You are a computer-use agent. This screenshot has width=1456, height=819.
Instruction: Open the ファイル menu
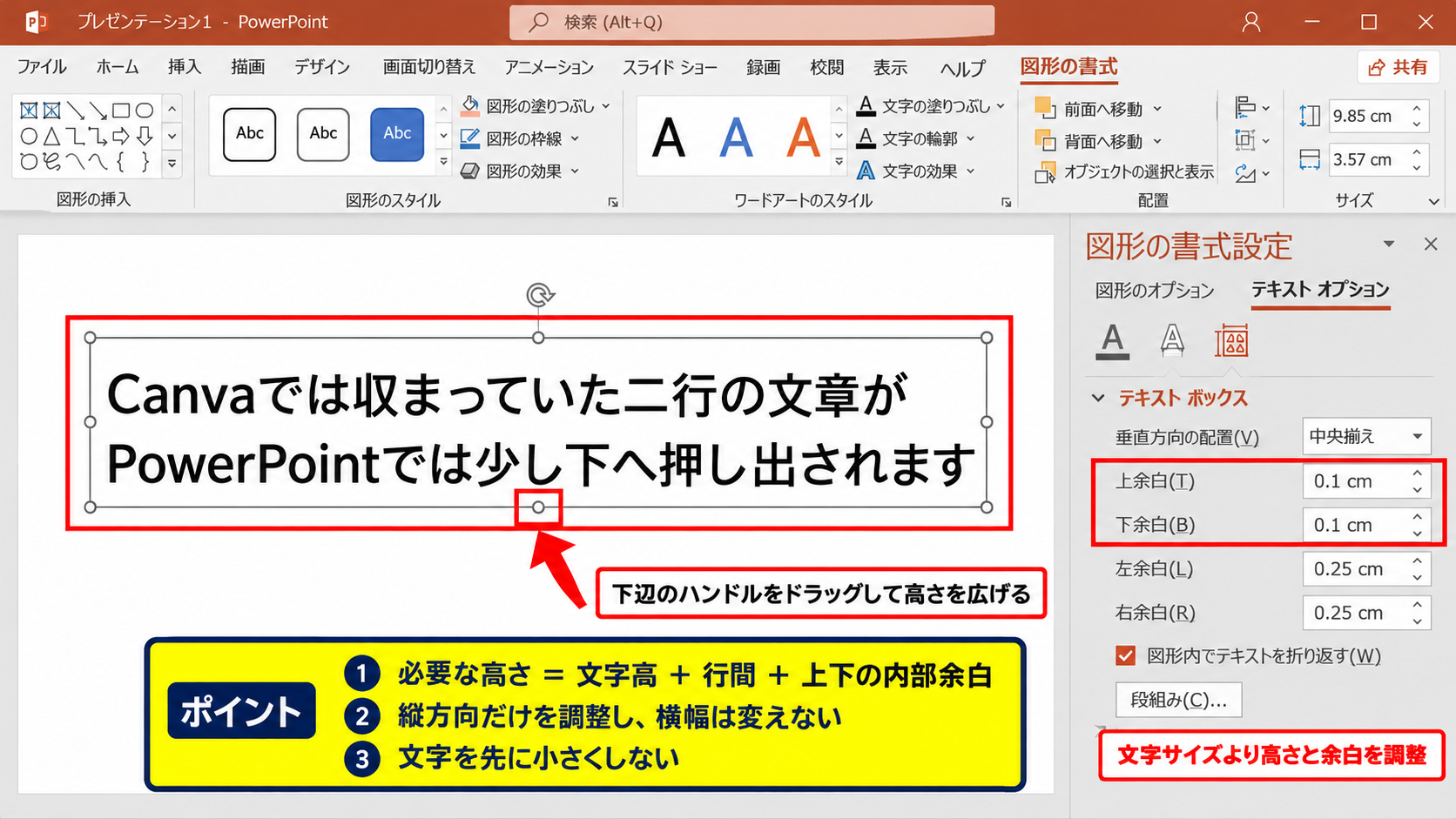(x=42, y=67)
